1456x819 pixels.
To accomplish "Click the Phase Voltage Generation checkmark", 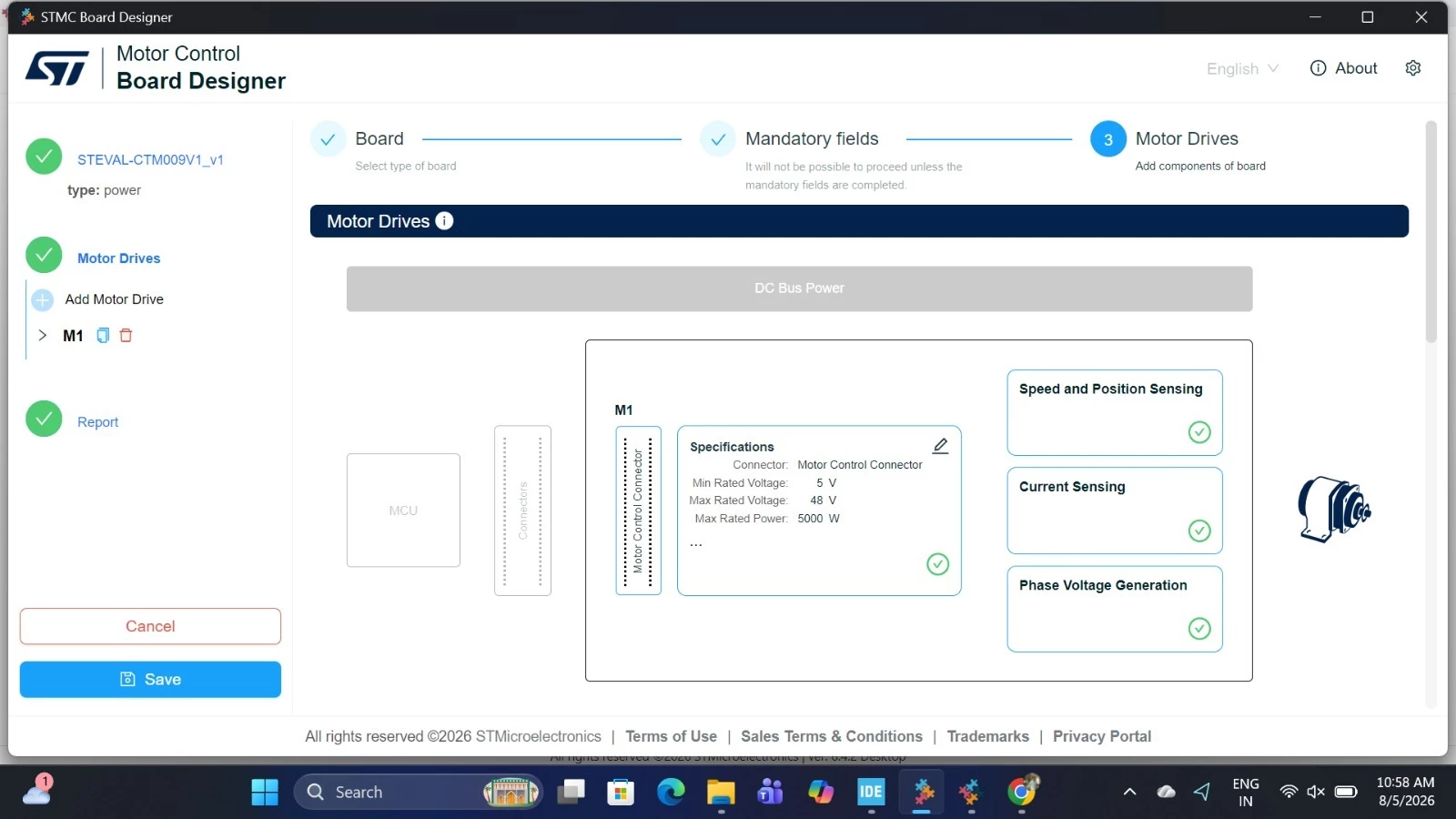I will [x=1199, y=629].
